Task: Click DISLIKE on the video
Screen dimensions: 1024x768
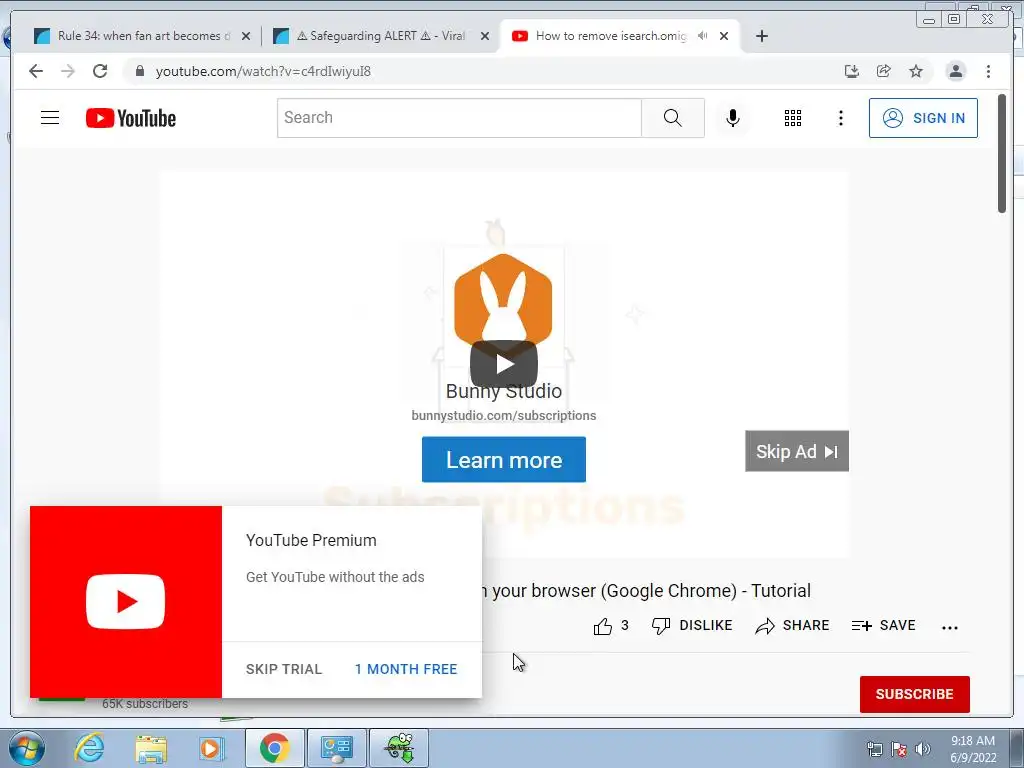Action: [692, 626]
